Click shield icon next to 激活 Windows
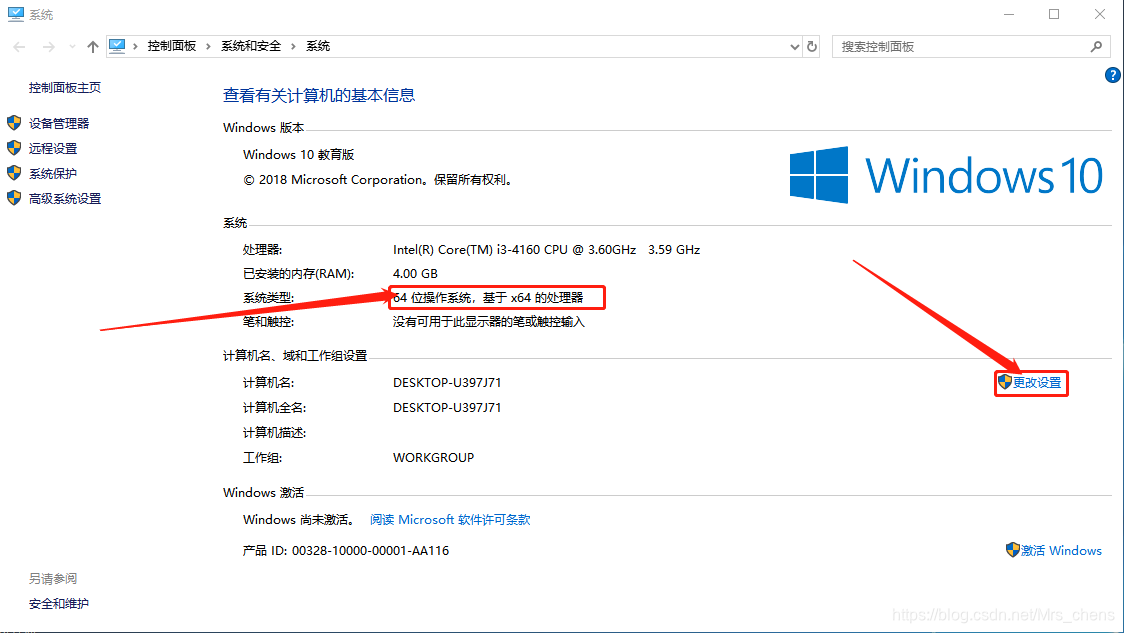 (1012, 550)
